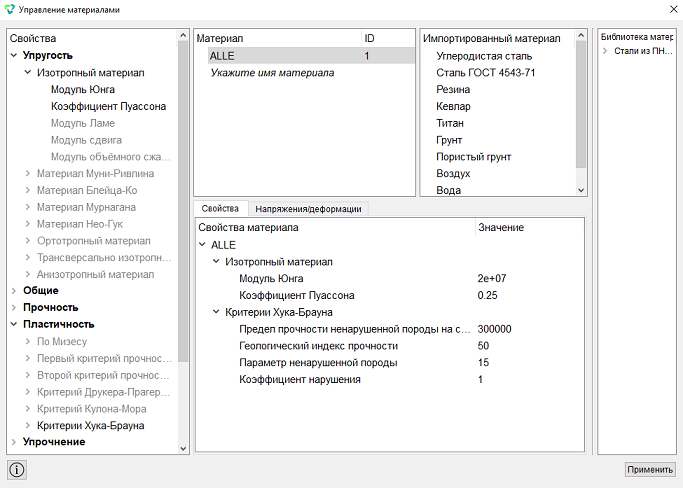
Task: Click the Укажите имя материала field
Action: click(272, 73)
